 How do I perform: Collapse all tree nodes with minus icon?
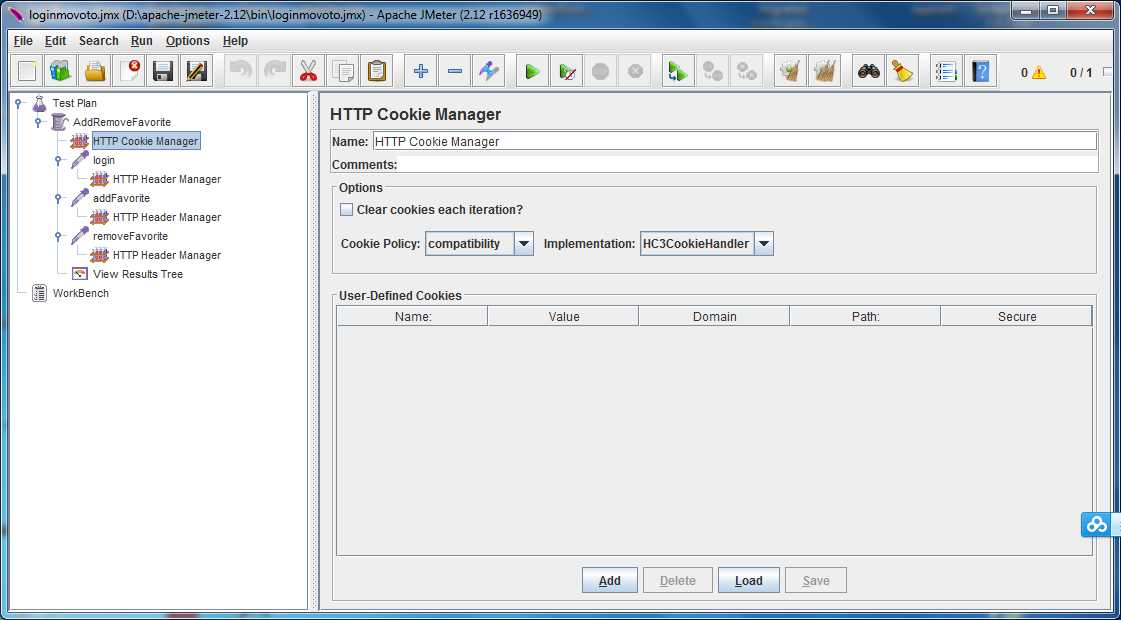click(455, 71)
